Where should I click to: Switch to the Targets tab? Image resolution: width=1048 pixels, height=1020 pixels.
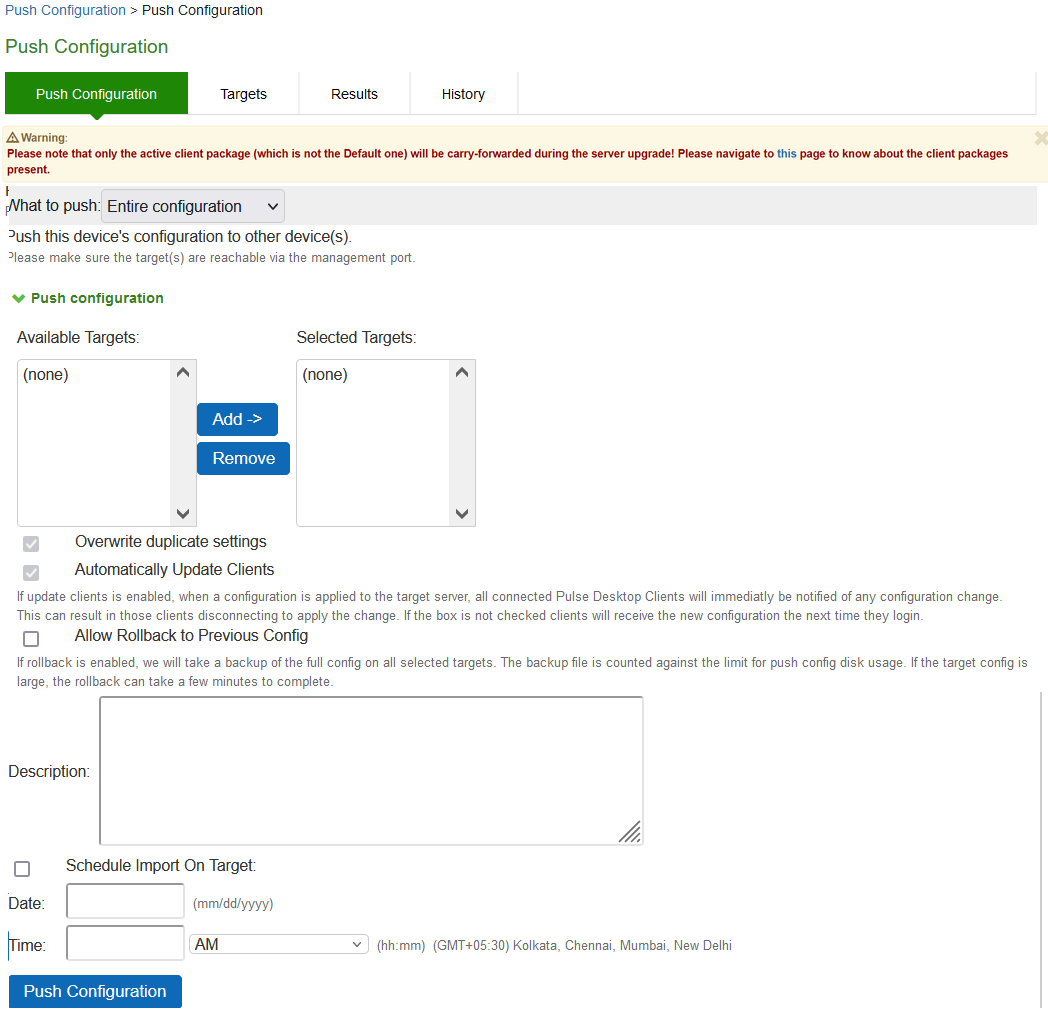point(243,94)
